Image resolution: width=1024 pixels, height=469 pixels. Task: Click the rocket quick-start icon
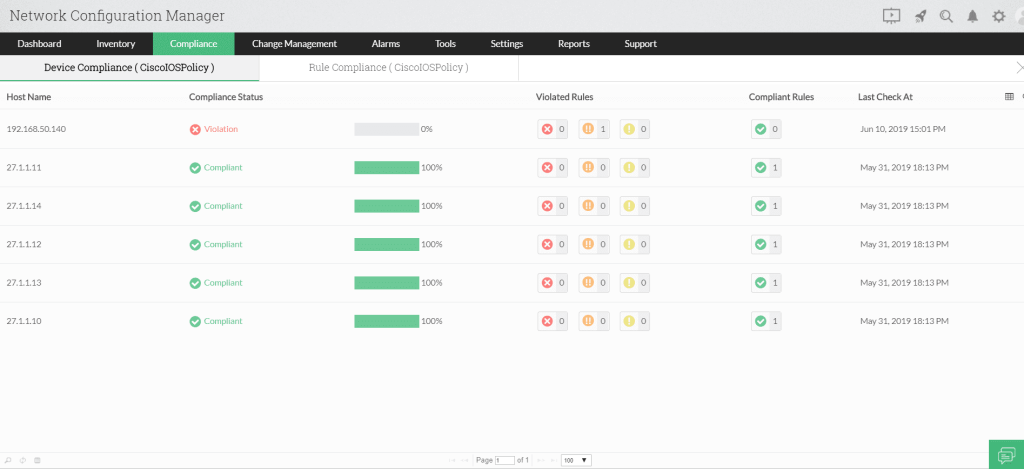(920, 16)
